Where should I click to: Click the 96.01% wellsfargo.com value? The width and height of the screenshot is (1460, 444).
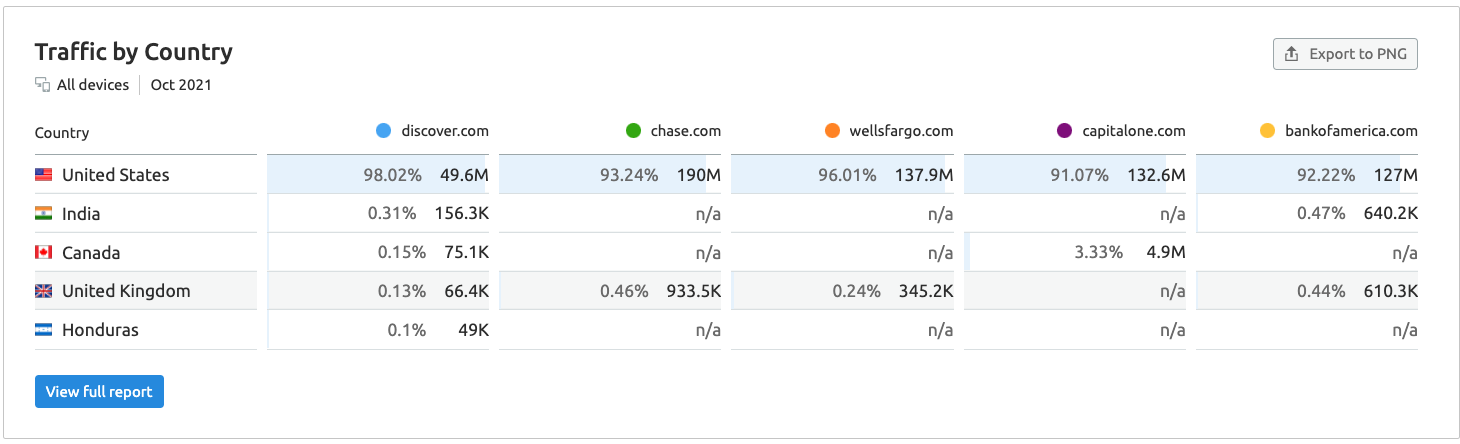click(847, 175)
